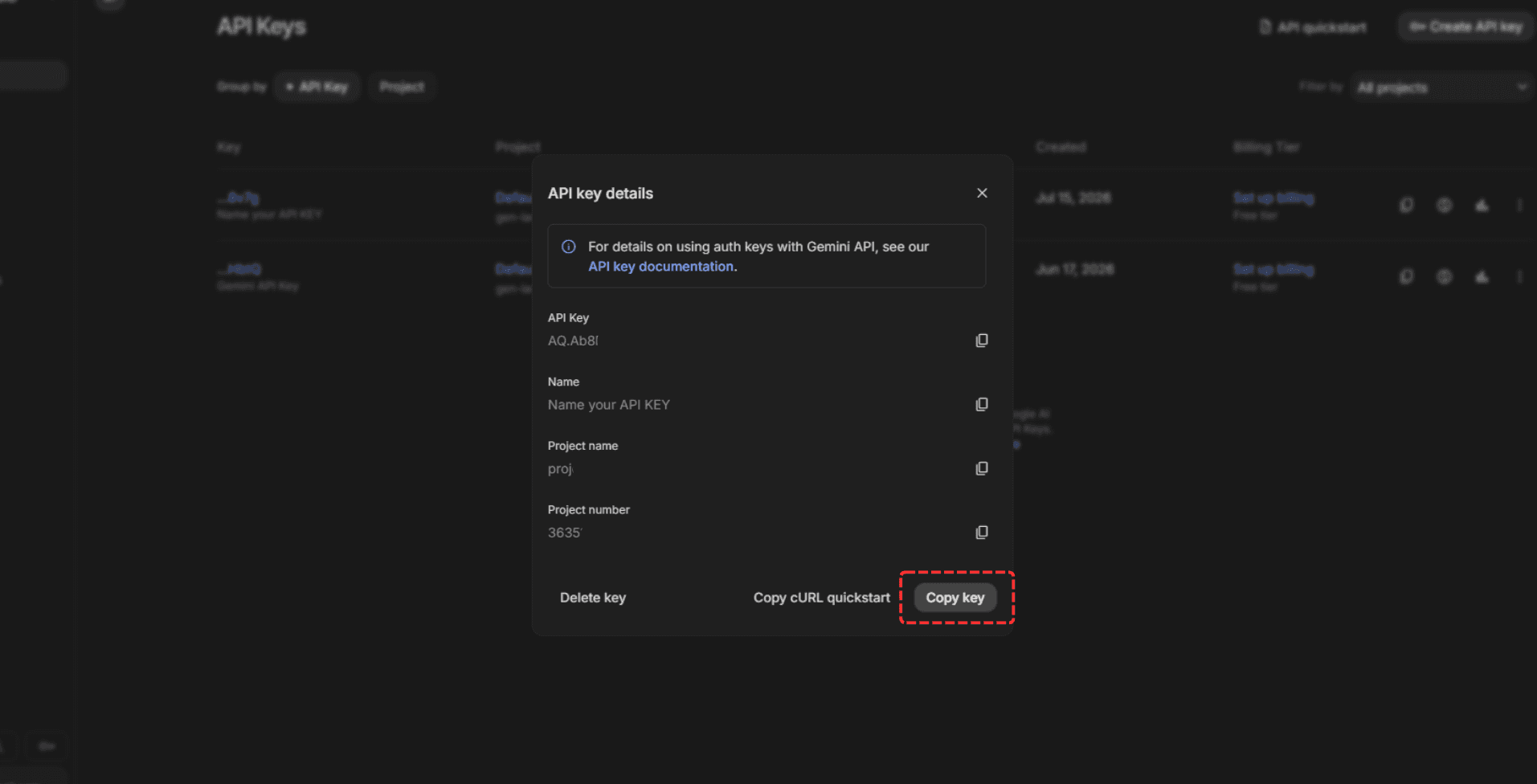Click the Name your API KEY field text
The width and height of the screenshot is (1537, 784).
click(609, 405)
